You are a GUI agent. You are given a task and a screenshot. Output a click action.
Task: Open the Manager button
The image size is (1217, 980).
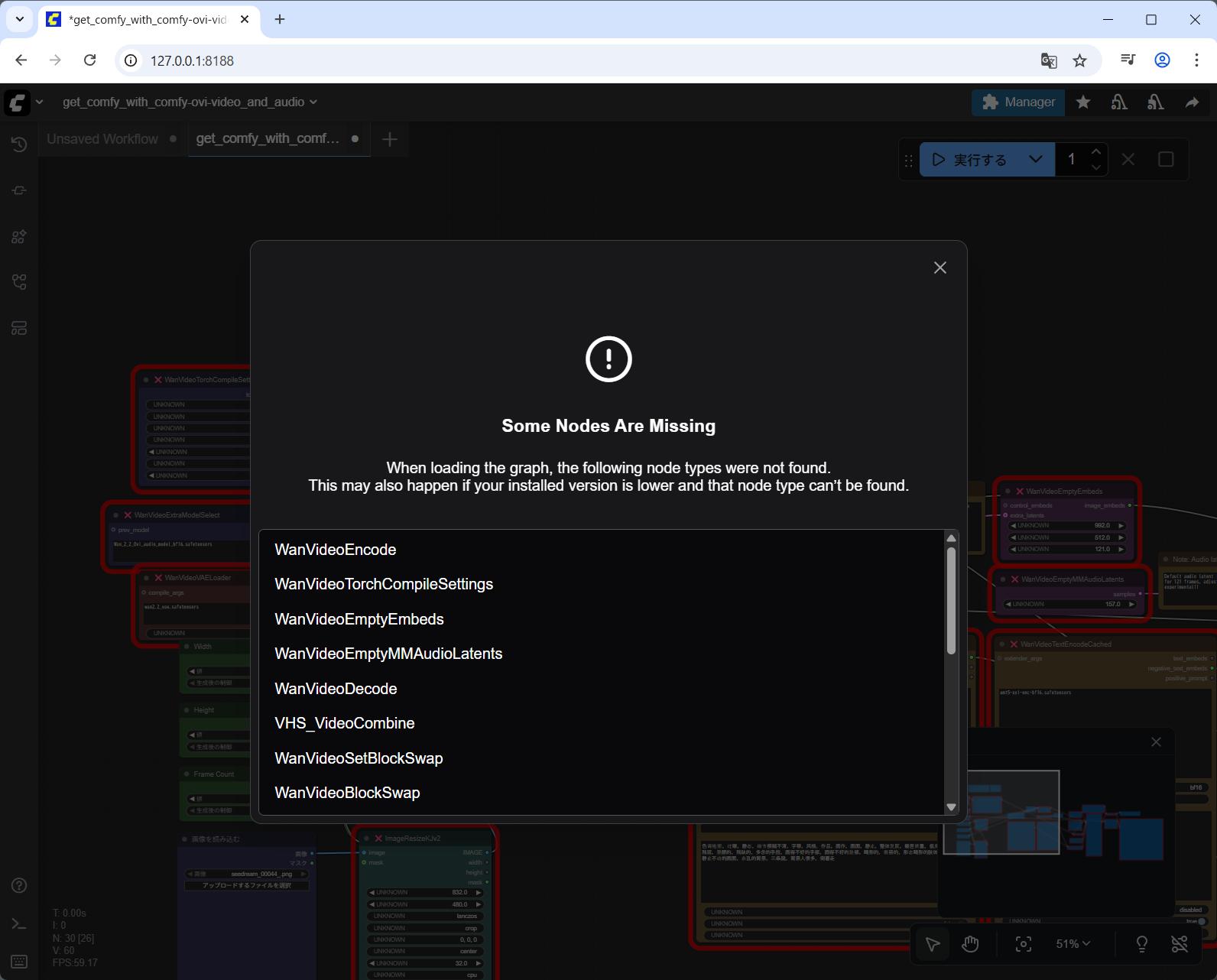(x=1017, y=102)
